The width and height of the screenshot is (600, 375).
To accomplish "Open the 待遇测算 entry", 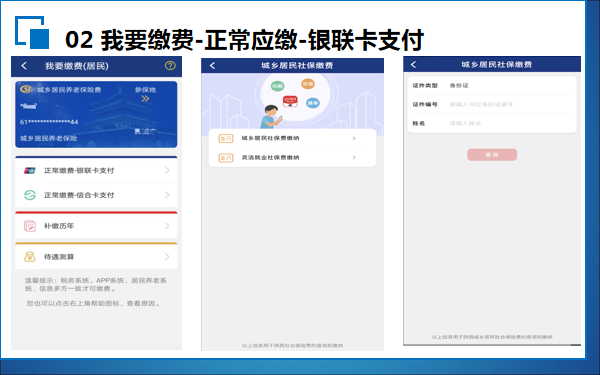I will pos(96,256).
